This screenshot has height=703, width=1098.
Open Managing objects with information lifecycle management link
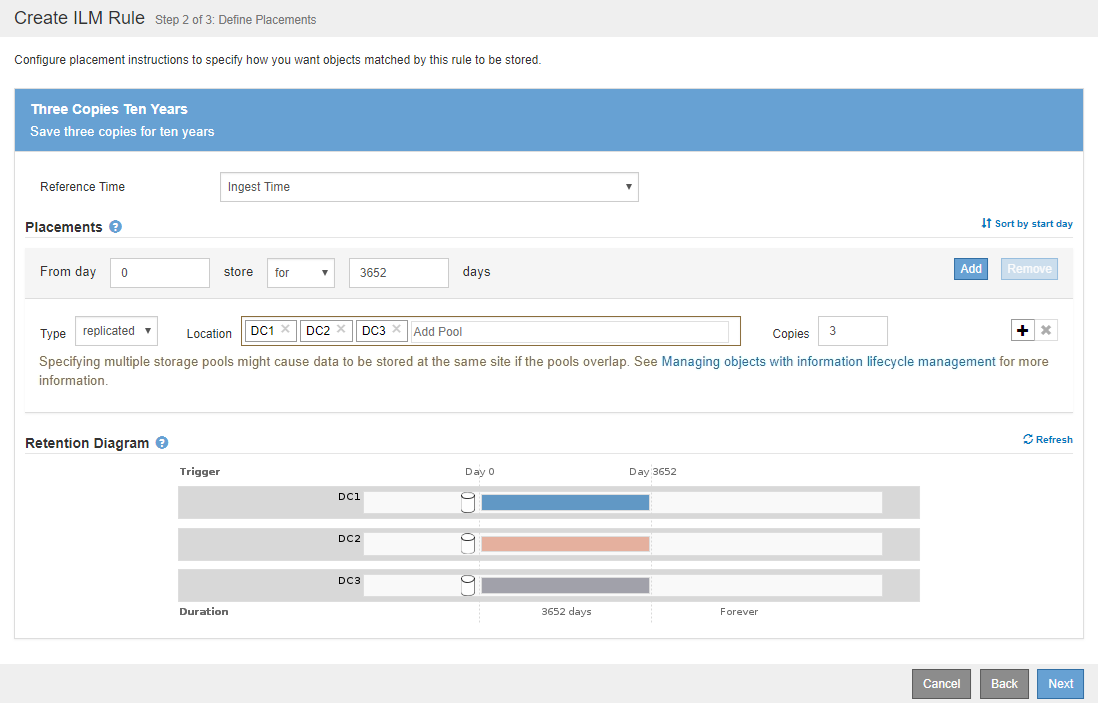click(828, 362)
